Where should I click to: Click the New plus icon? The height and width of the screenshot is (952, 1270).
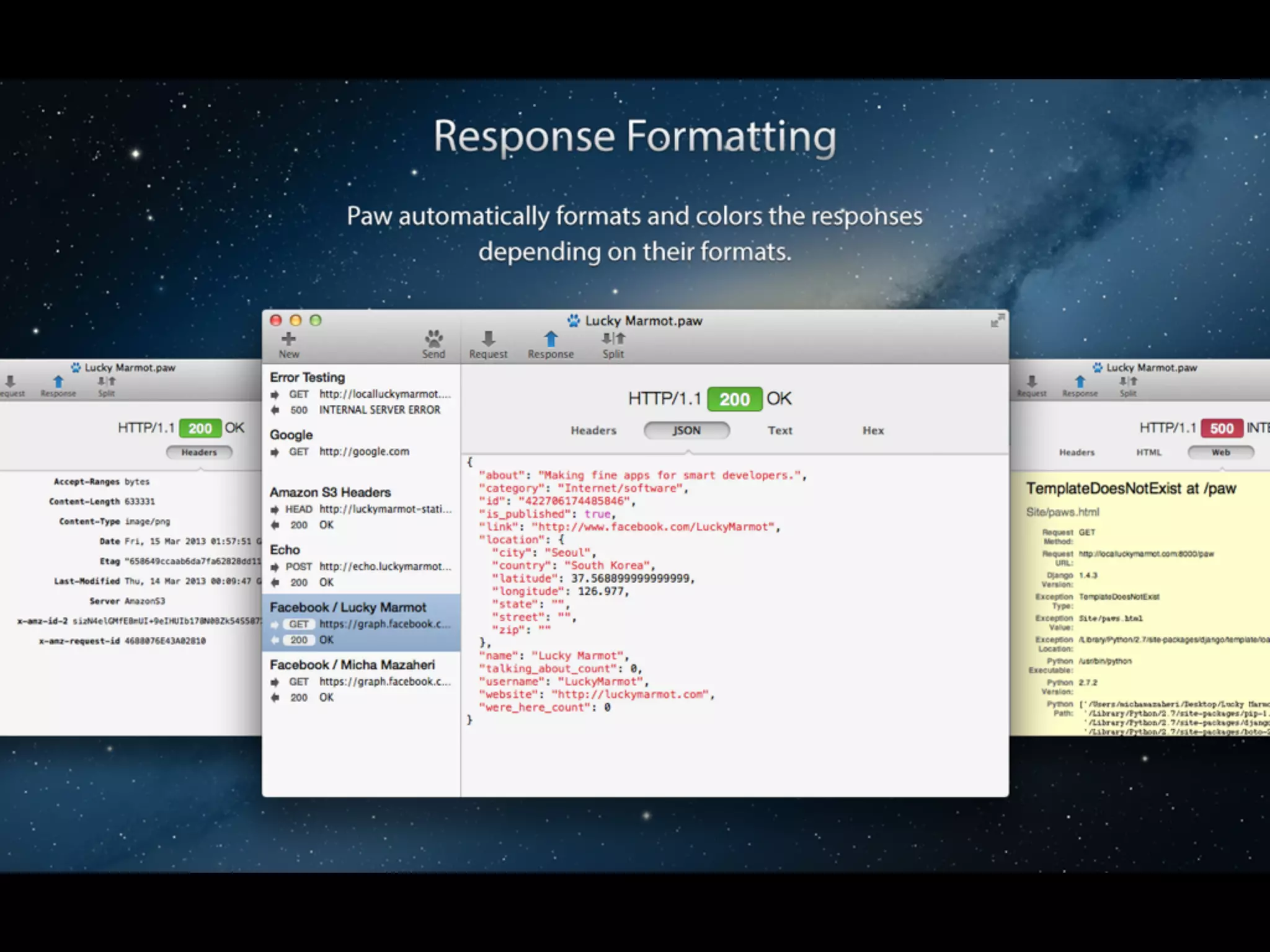pyautogui.click(x=288, y=338)
